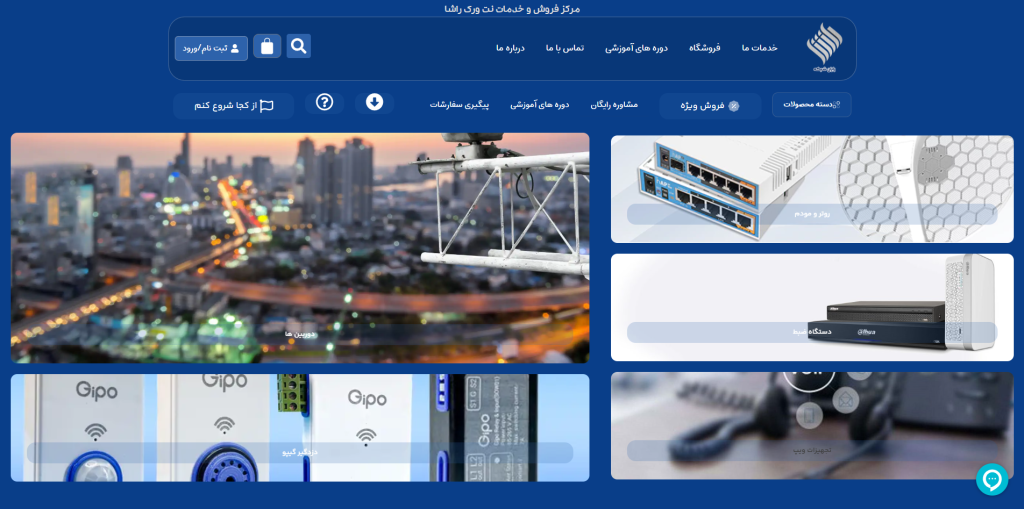Open the Dahua recorder device banner

tap(811, 307)
